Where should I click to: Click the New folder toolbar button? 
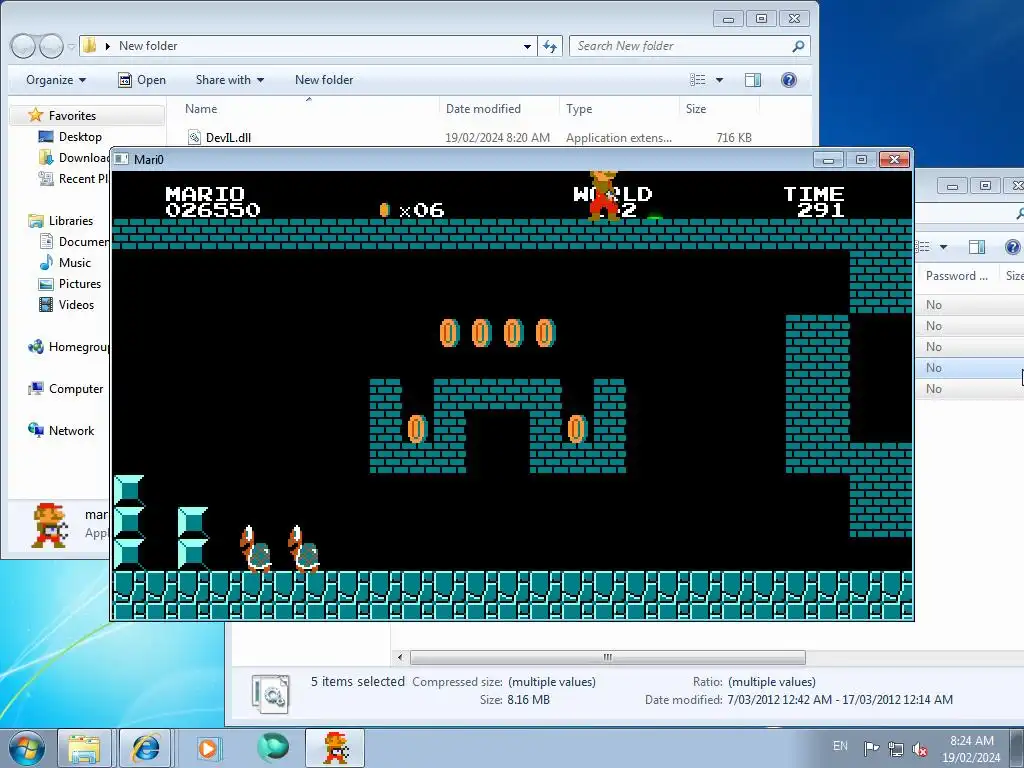pyautogui.click(x=324, y=80)
